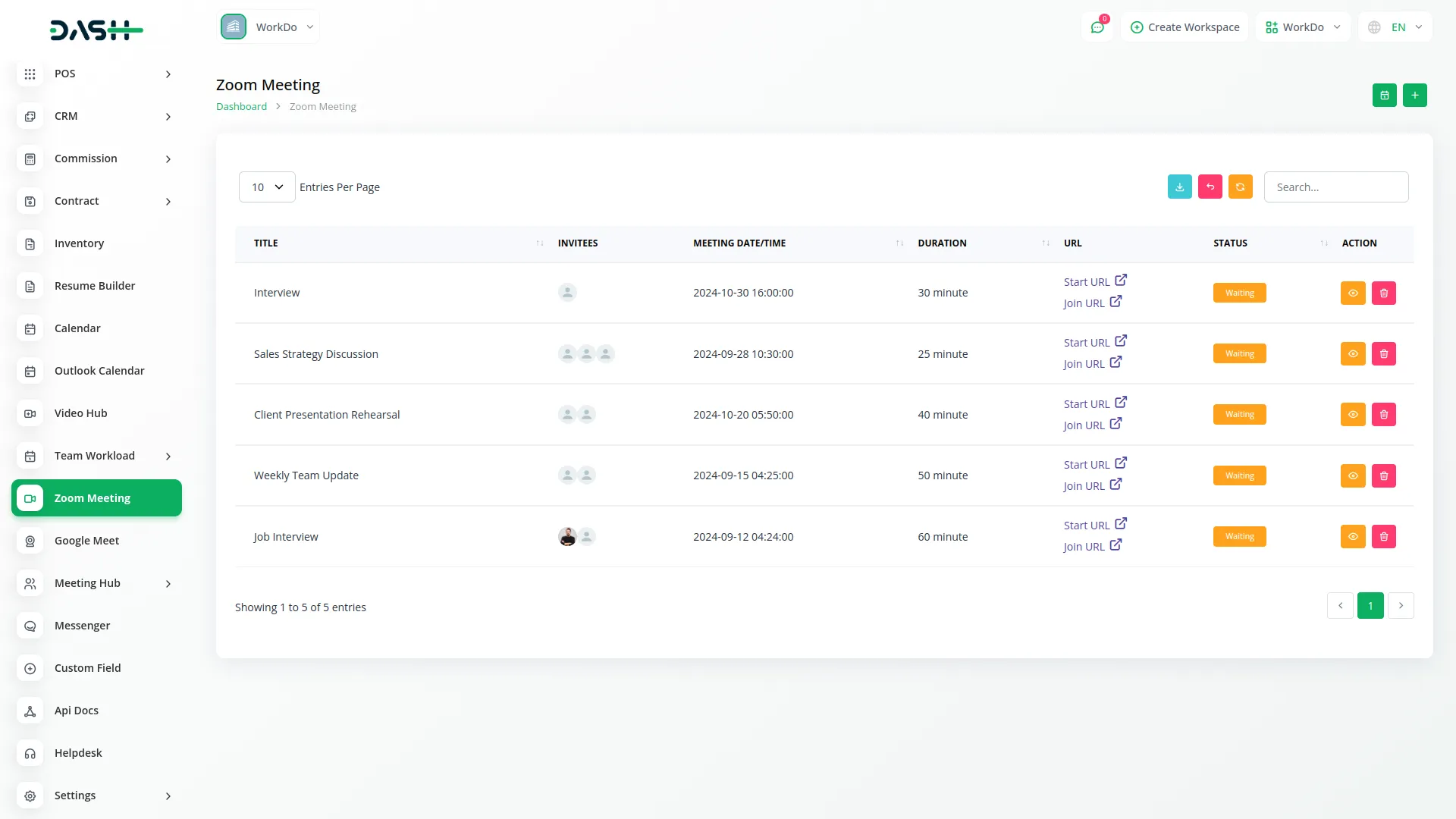Open the chat messages icon in header
This screenshot has height=819, width=1456.
point(1097,27)
